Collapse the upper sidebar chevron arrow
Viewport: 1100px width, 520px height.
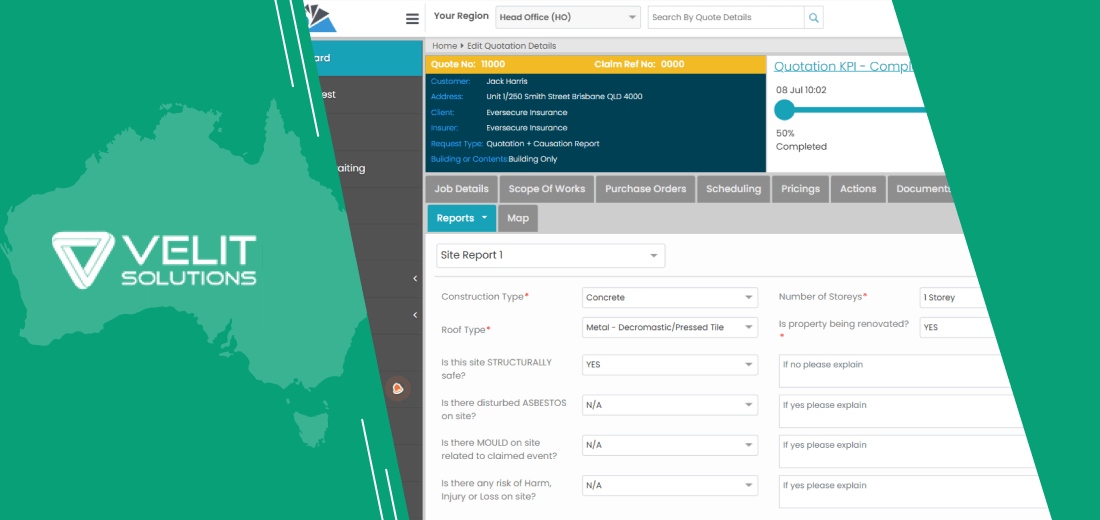[x=415, y=279]
